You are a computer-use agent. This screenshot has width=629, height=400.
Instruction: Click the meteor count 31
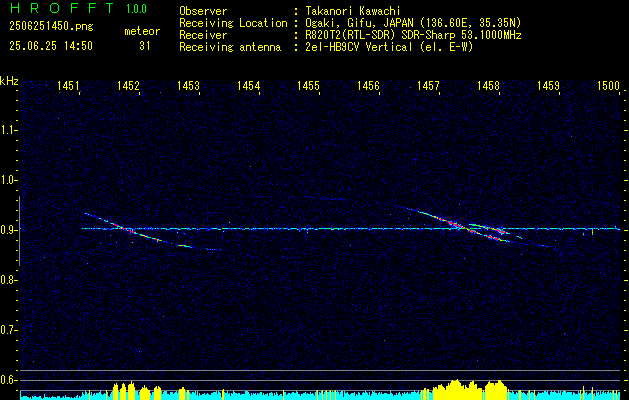pos(145,46)
